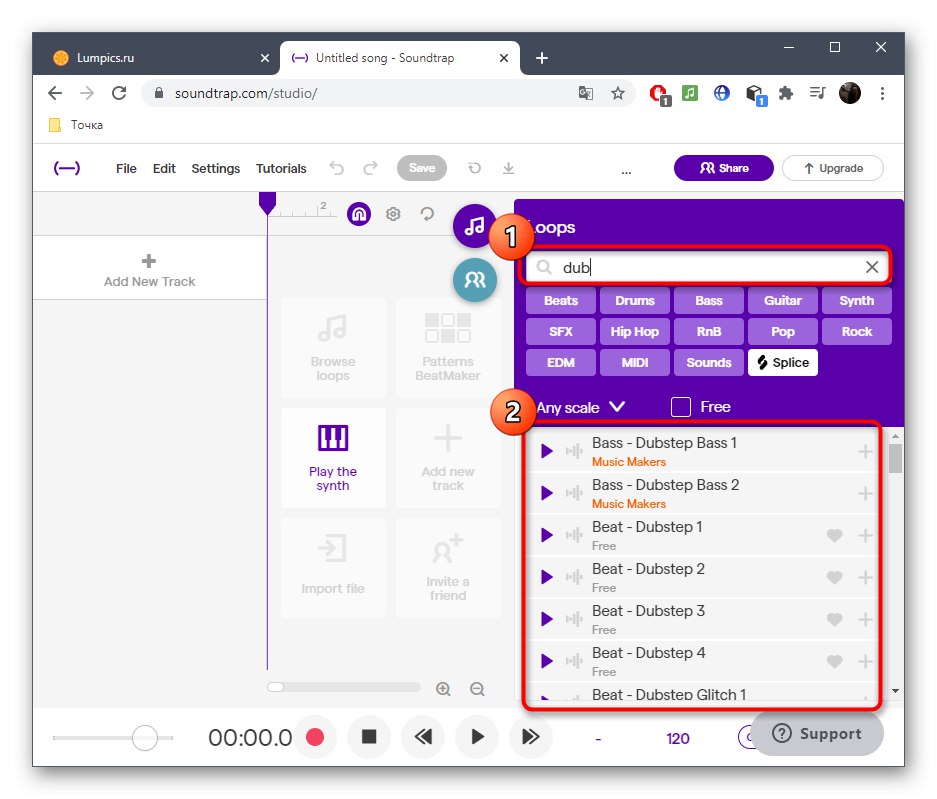Show waveform of Beat - Dubstep 2
This screenshot has width=937, height=799.
coord(574,577)
